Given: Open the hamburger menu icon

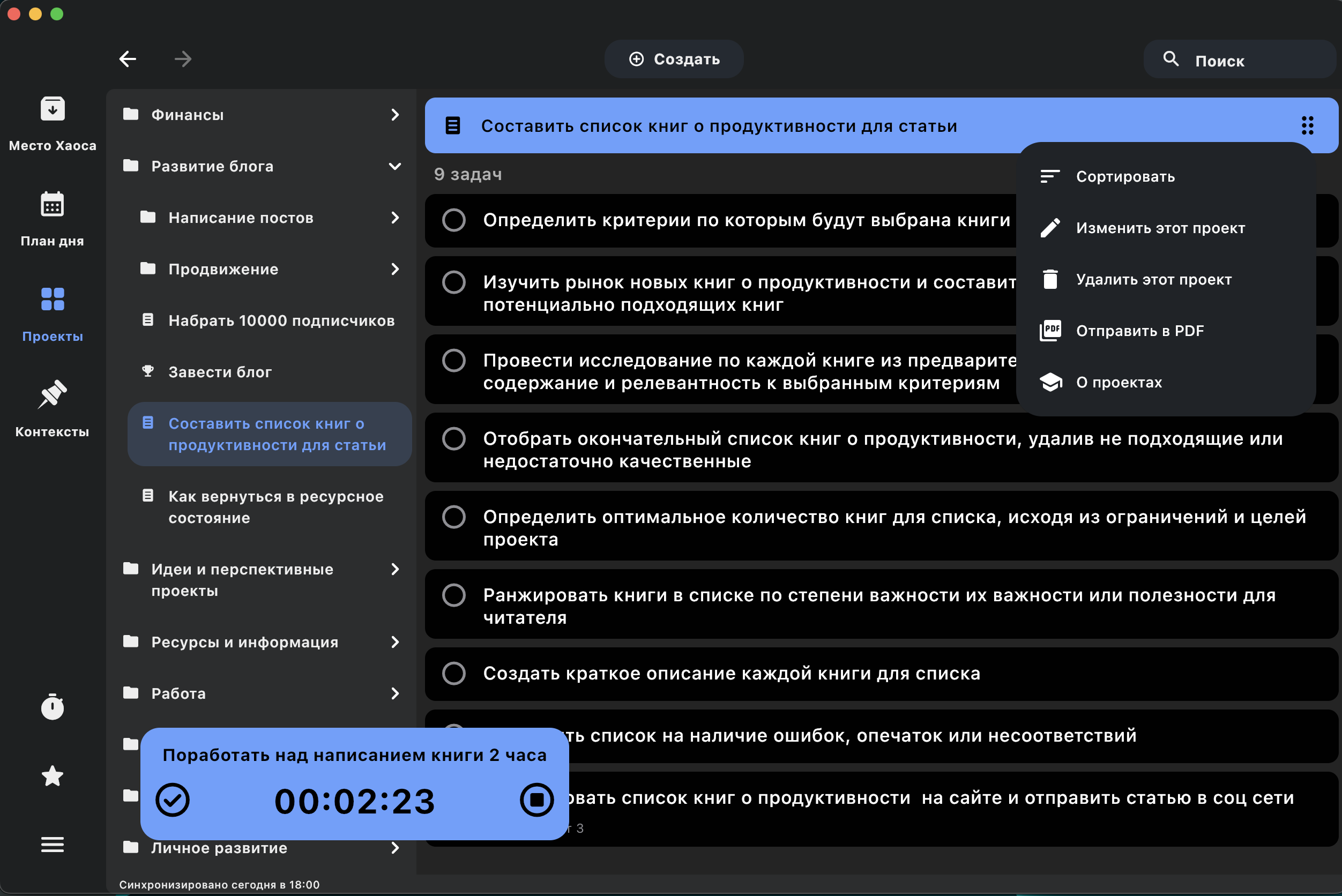Looking at the screenshot, I should pyautogui.click(x=52, y=845).
